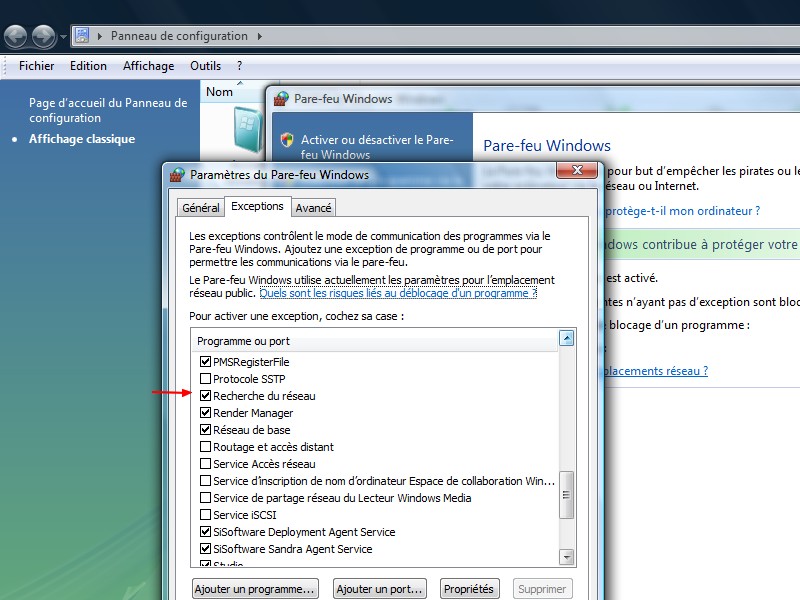Select the Recherche du réseau list entry
The image size is (800, 600).
(x=264, y=396)
